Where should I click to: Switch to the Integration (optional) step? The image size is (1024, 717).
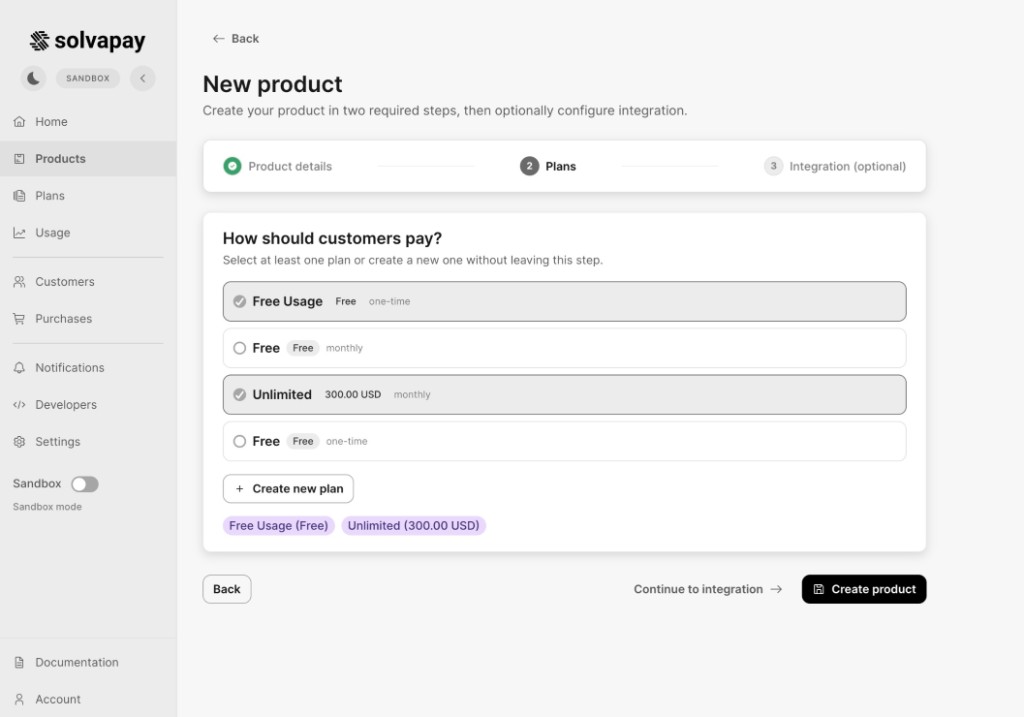835,166
